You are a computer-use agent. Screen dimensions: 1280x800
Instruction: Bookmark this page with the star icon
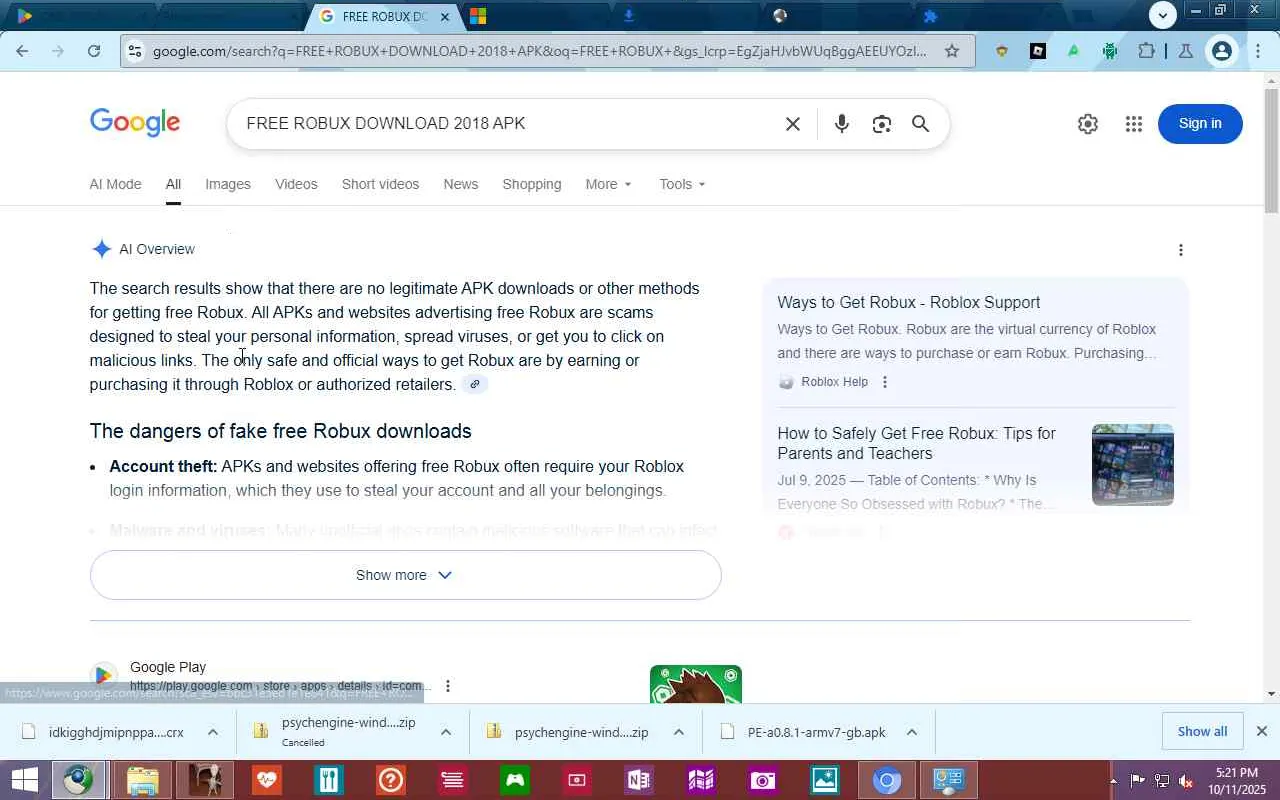pyautogui.click(x=952, y=51)
